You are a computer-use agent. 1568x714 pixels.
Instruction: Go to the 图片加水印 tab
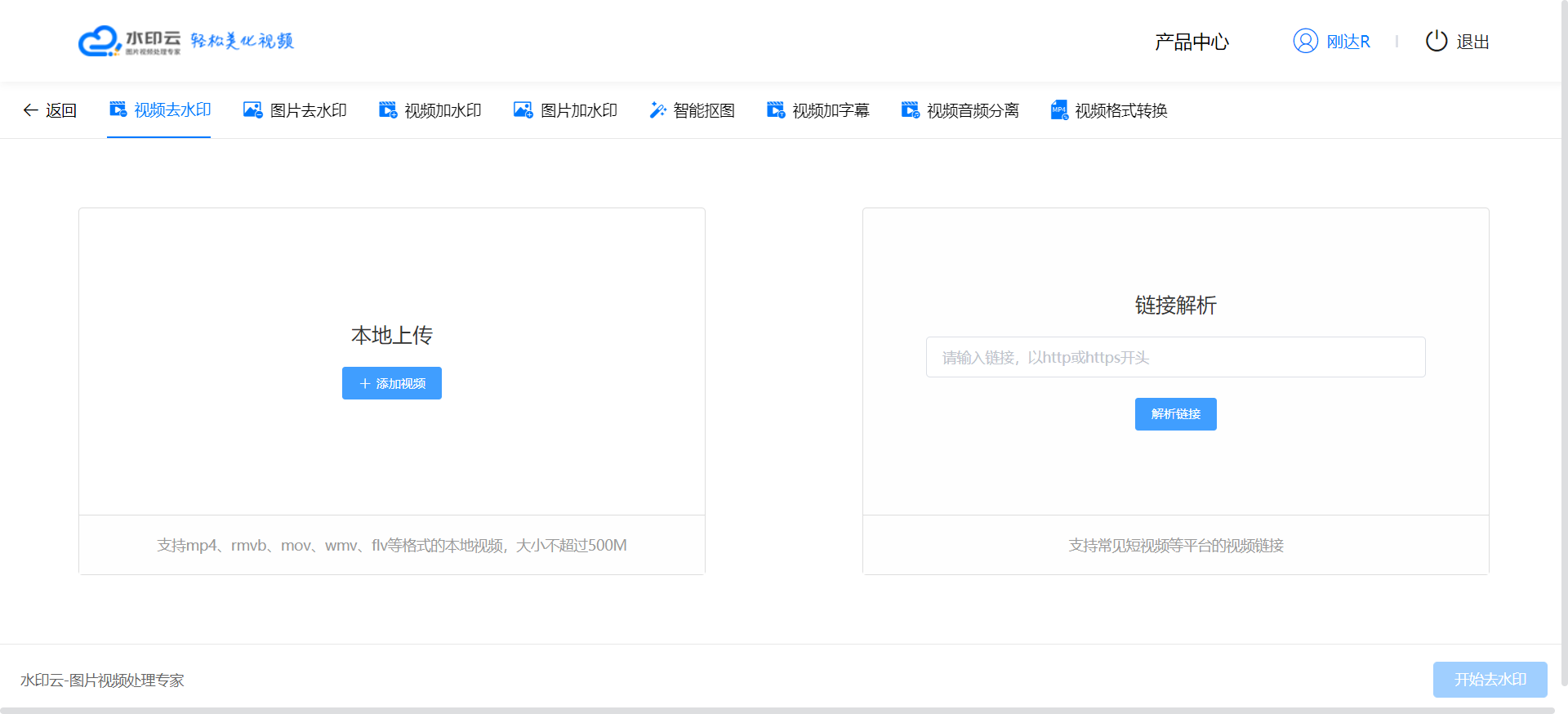coord(565,110)
